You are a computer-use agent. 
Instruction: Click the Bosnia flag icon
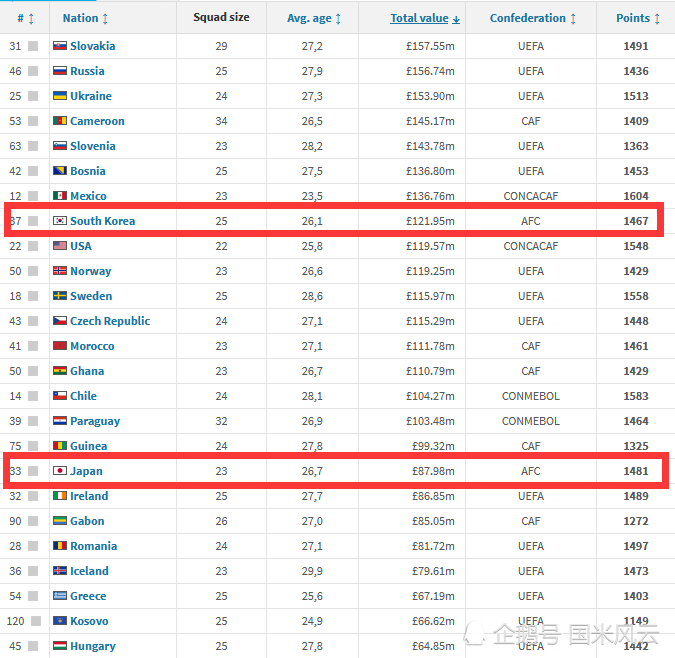tap(60, 170)
